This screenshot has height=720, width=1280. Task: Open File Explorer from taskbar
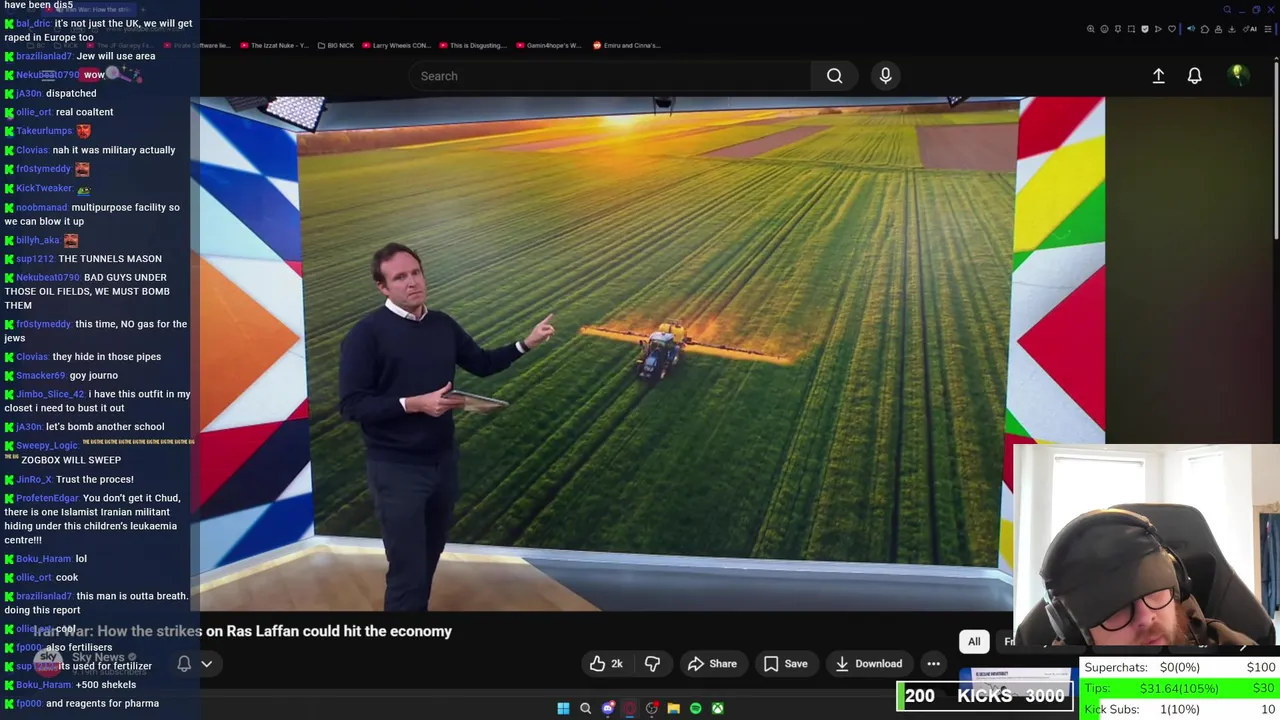tap(674, 708)
